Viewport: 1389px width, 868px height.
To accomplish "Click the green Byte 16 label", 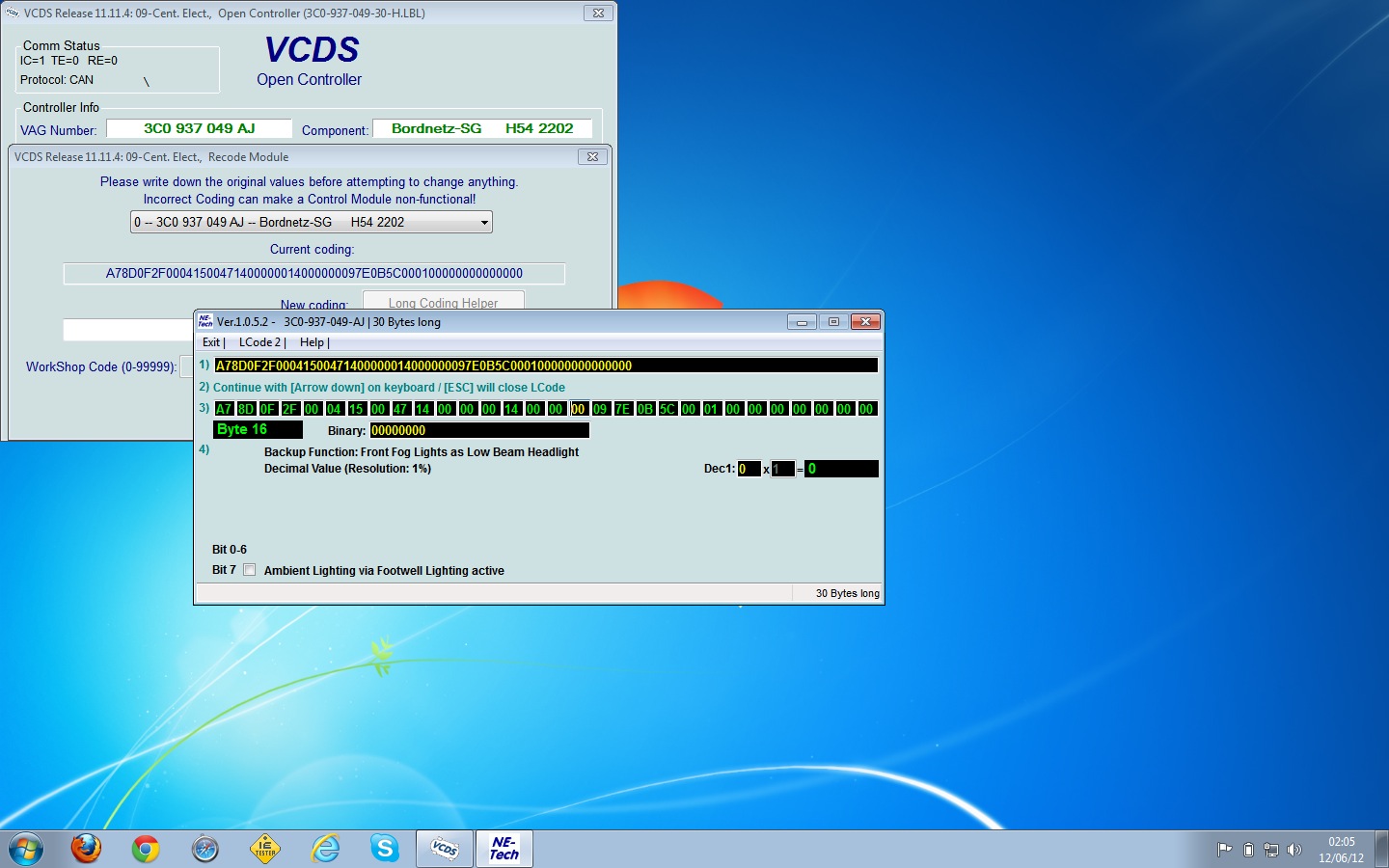I will 258,430.
